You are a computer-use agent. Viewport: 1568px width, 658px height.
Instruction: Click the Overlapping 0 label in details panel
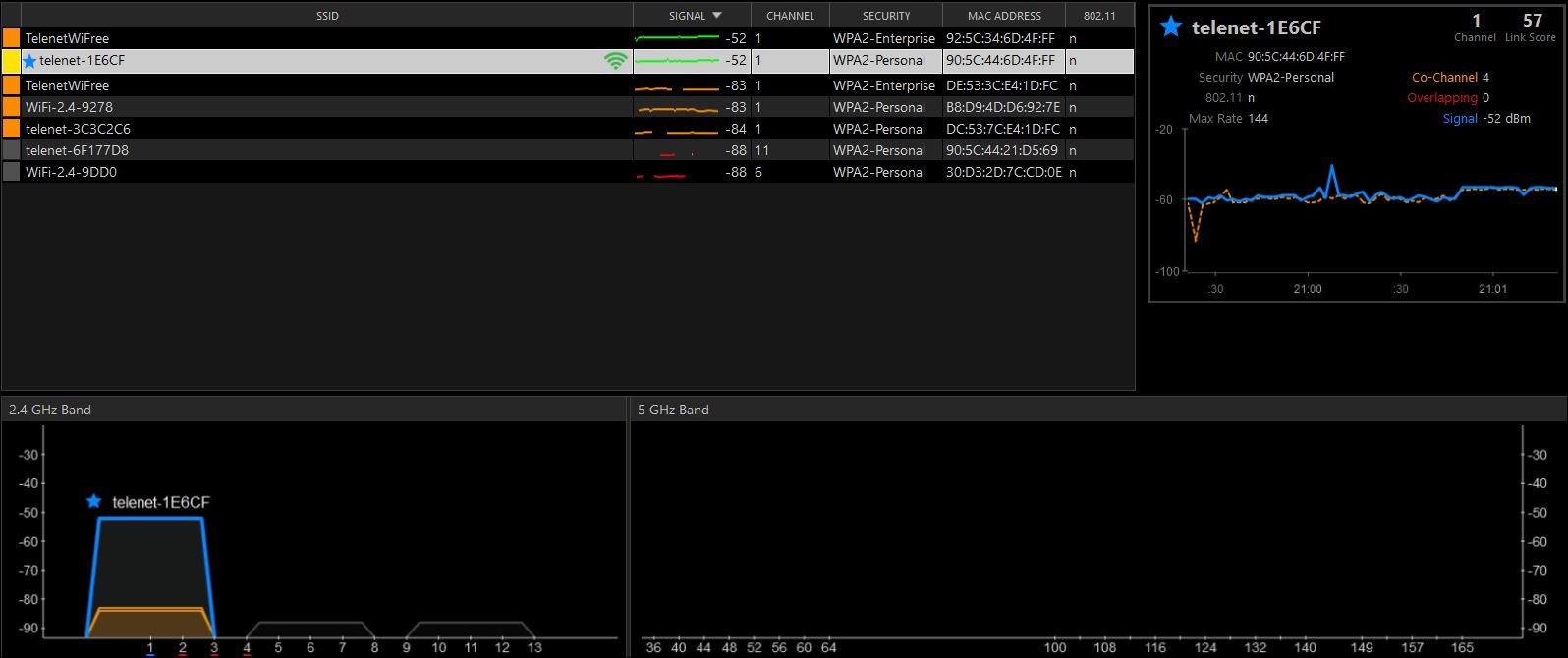1448,97
